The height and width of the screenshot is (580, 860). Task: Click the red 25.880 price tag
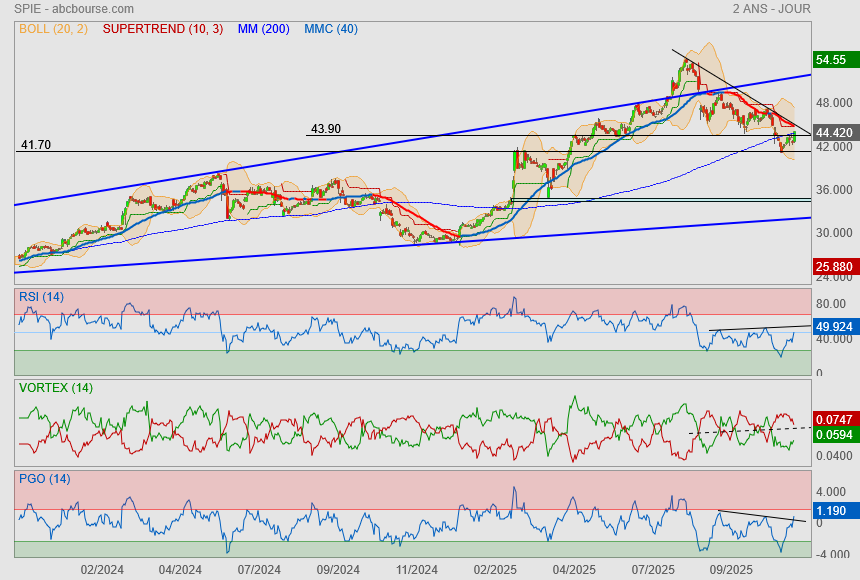pos(834,267)
